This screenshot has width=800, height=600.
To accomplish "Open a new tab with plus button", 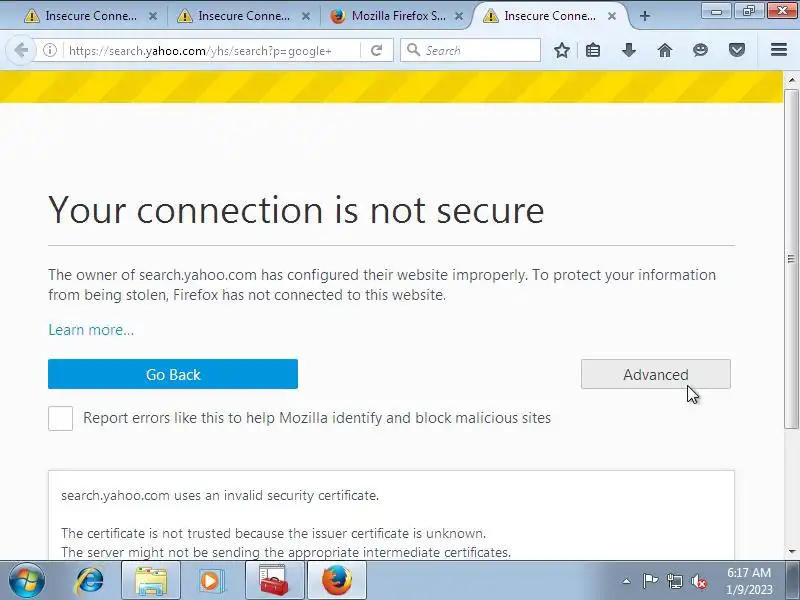I will coord(644,16).
